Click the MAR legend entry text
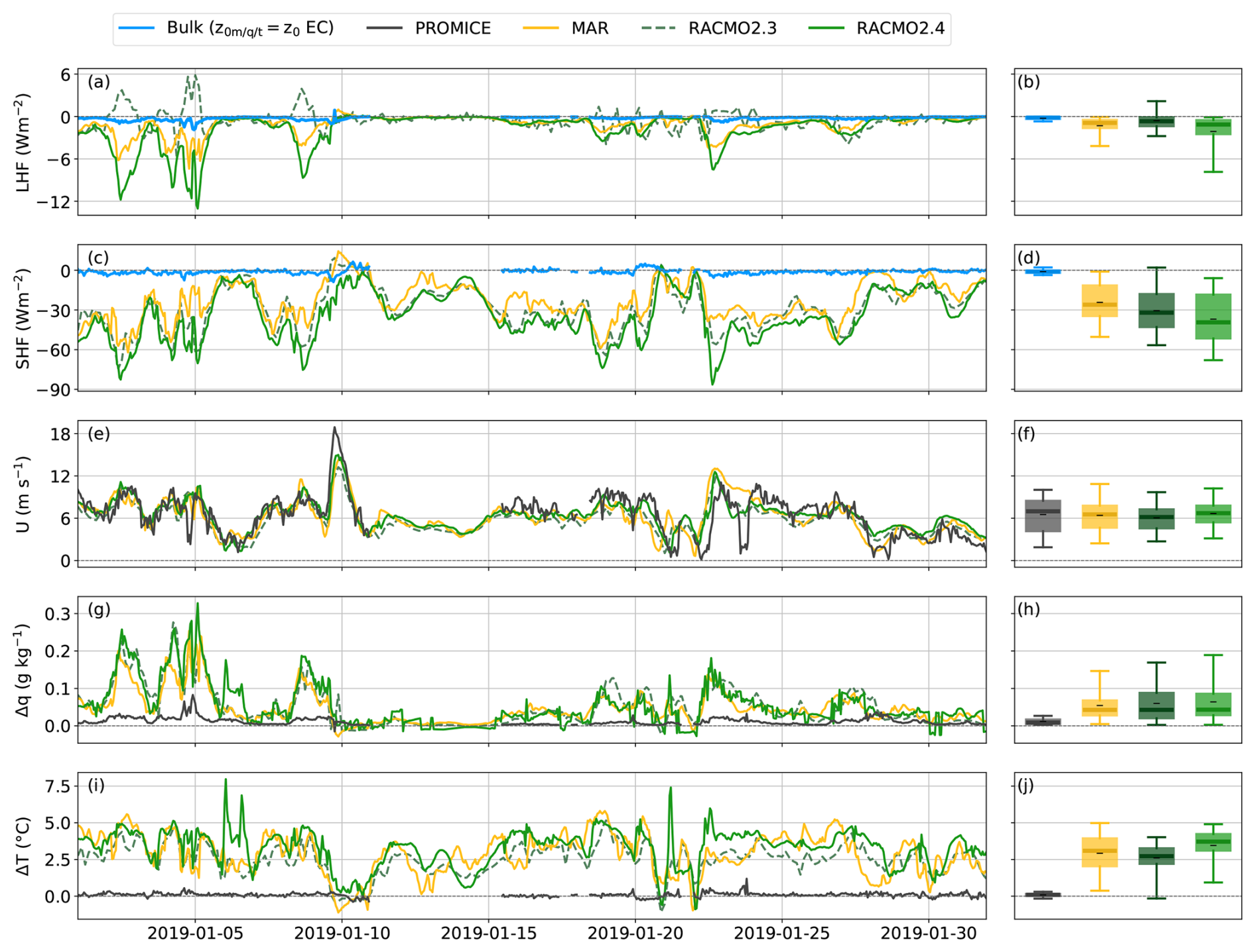Image resolution: width=1255 pixels, height=952 pixels. pos(589,29)
